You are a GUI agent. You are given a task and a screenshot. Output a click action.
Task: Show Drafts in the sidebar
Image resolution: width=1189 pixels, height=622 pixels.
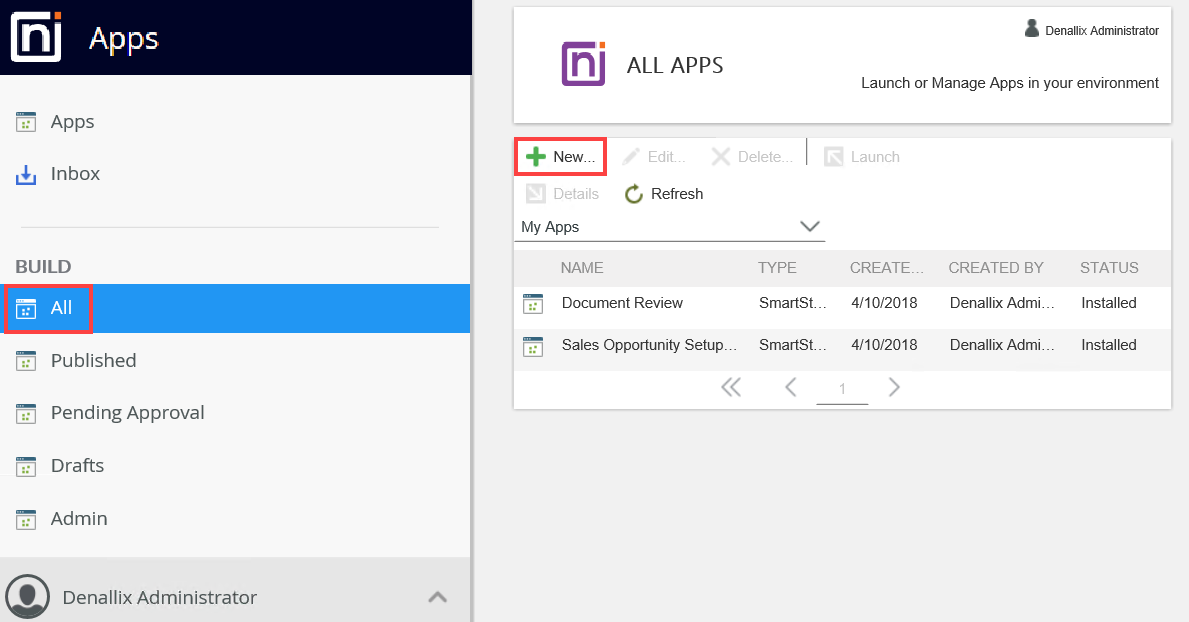[77, 466]
